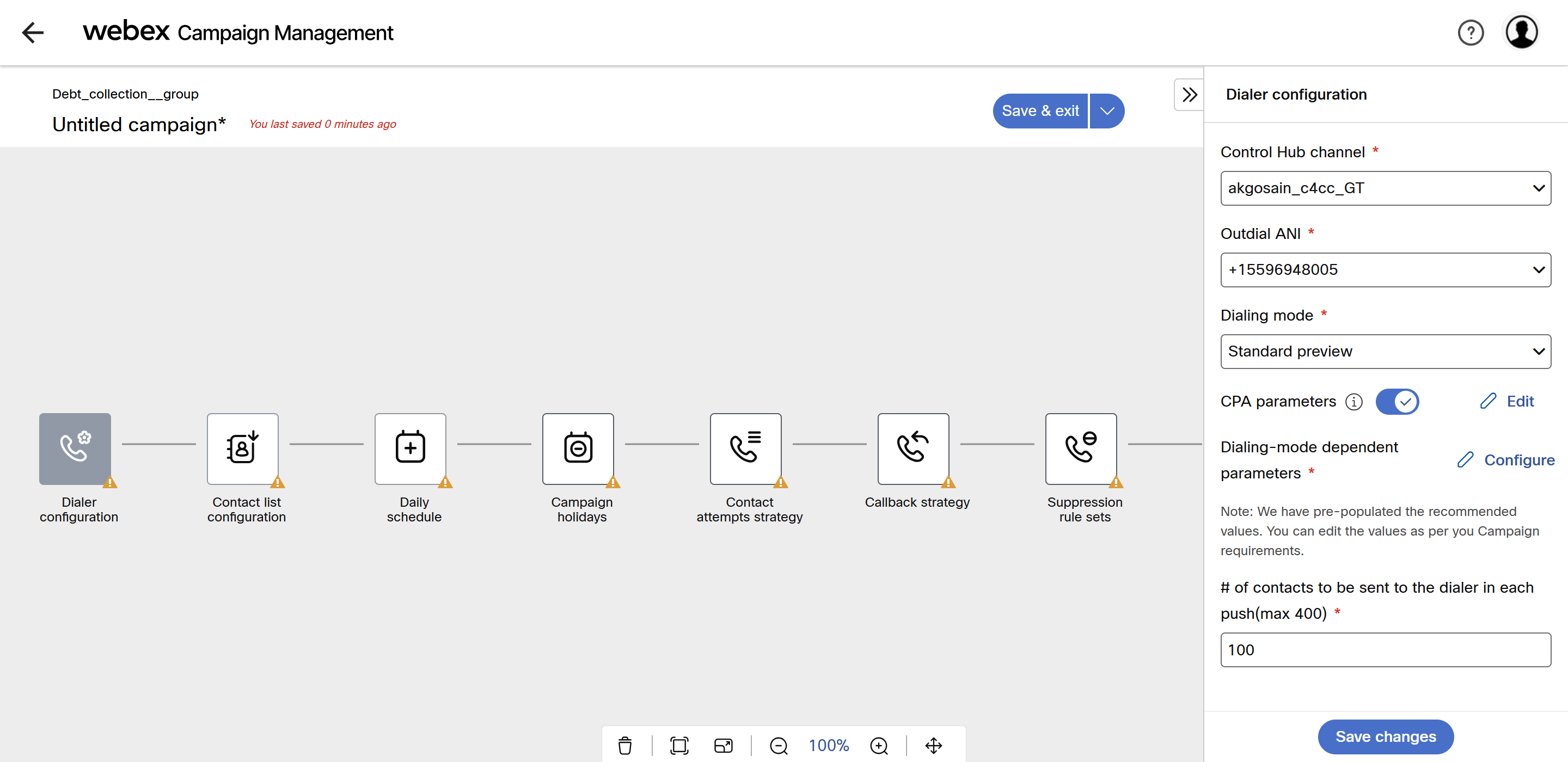
Task: Click the fit-to-screen frame icon
Action: pyautogui.click(x=679, y=745)
